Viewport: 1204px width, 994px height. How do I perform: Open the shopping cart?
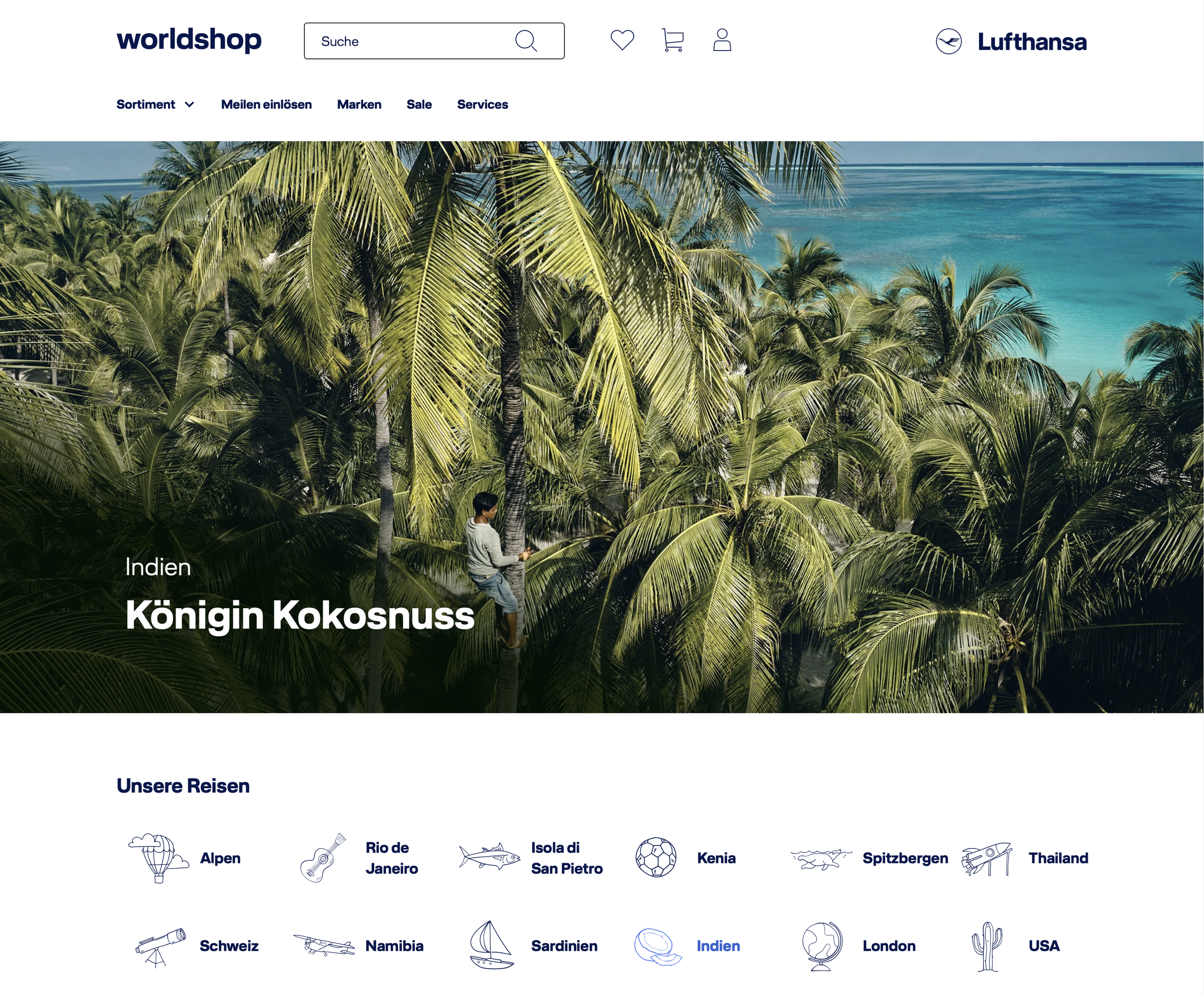(673, 40)
